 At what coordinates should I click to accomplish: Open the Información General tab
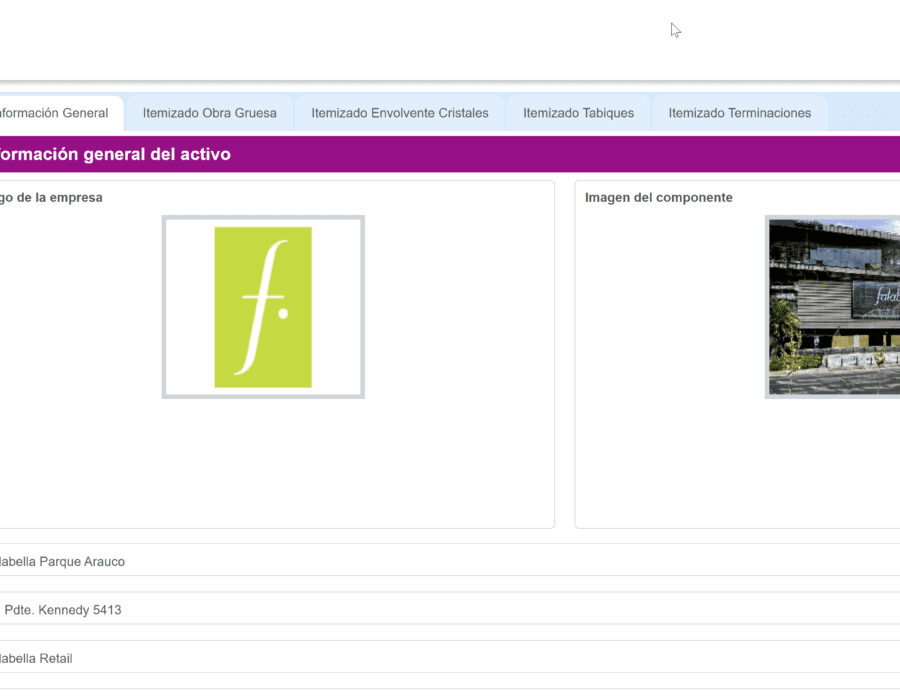click(55, 113)
